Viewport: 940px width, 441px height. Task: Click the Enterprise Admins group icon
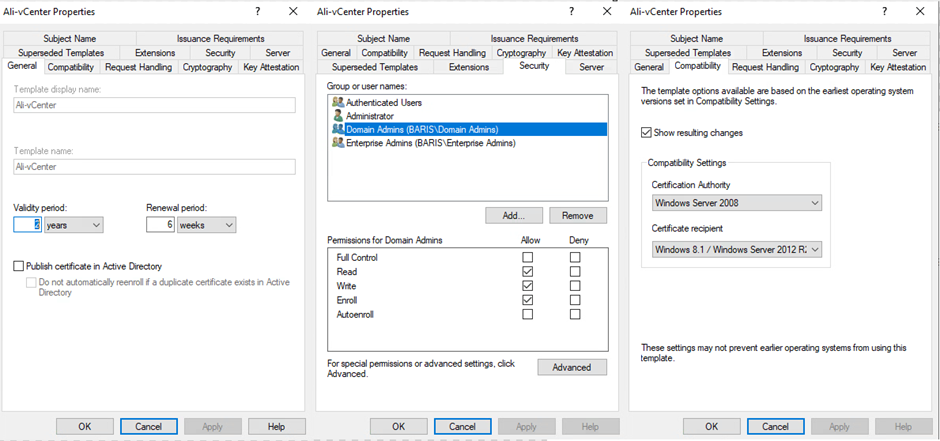[338, 143]
